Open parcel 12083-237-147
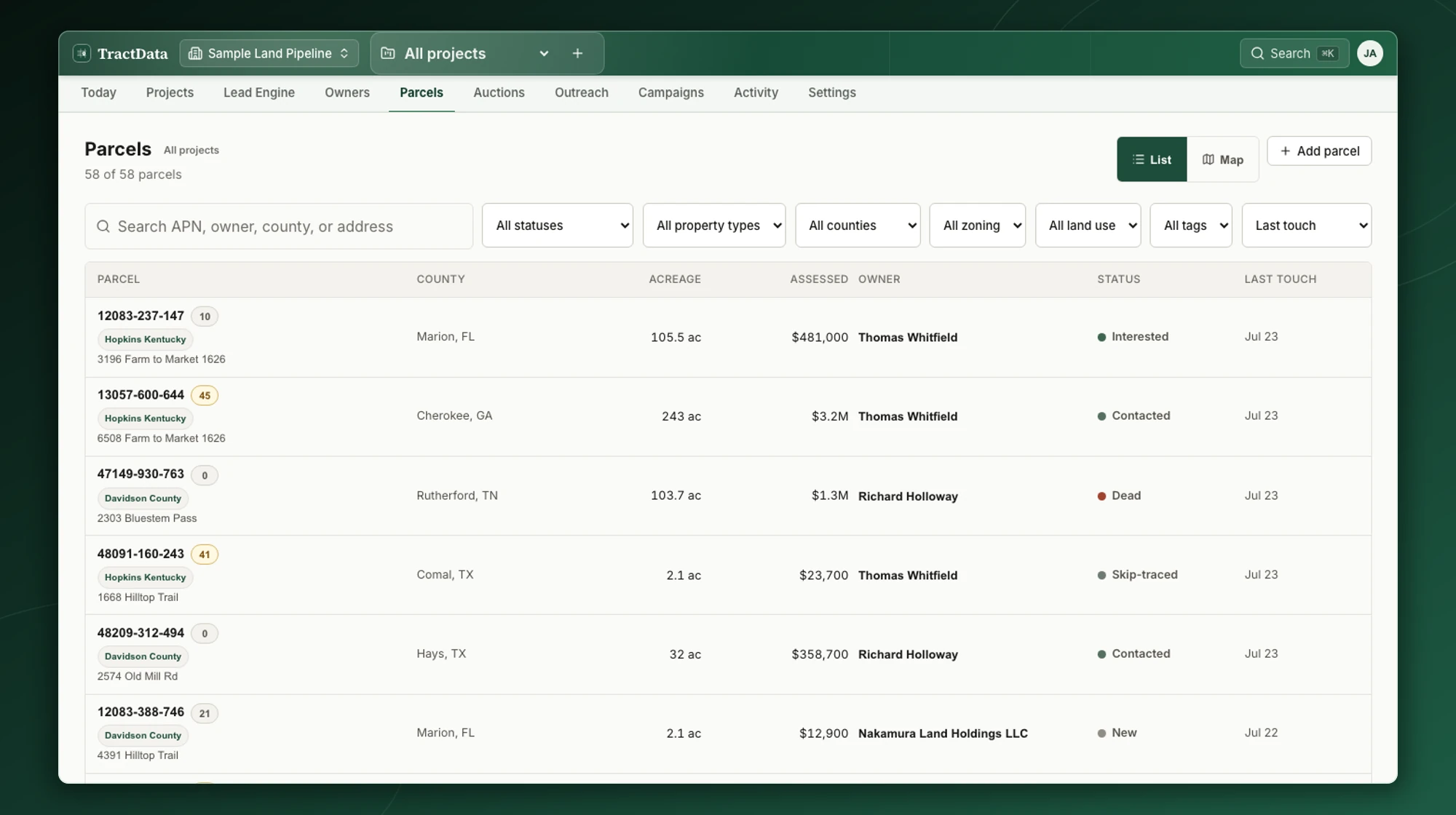The width and height of the screenshot is (1456, 815). (x=141, y=316)
